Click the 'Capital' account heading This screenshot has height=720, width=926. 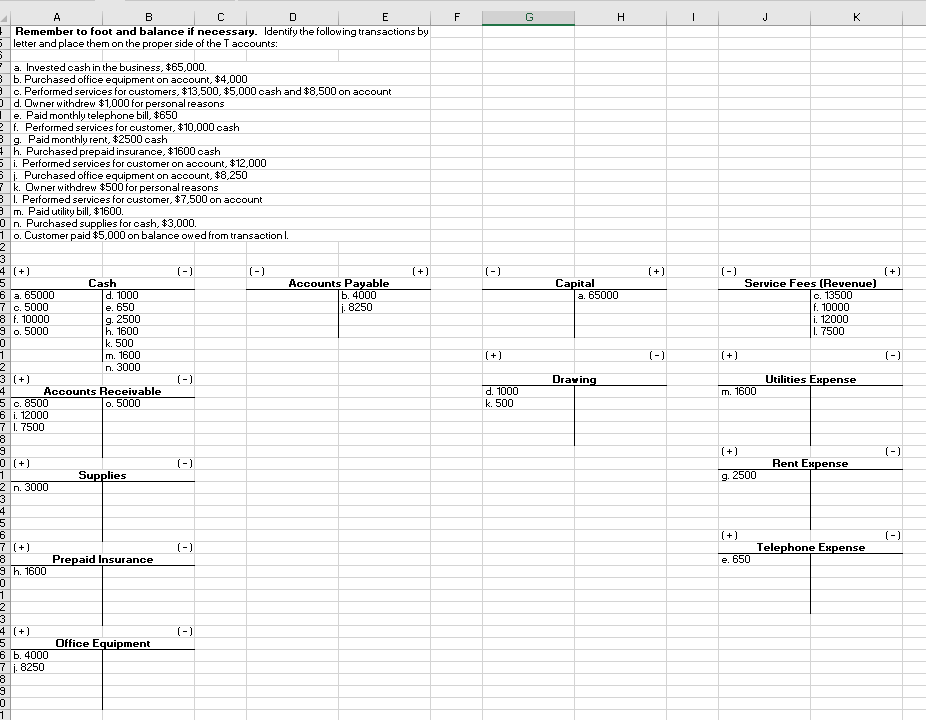(574, 283)
